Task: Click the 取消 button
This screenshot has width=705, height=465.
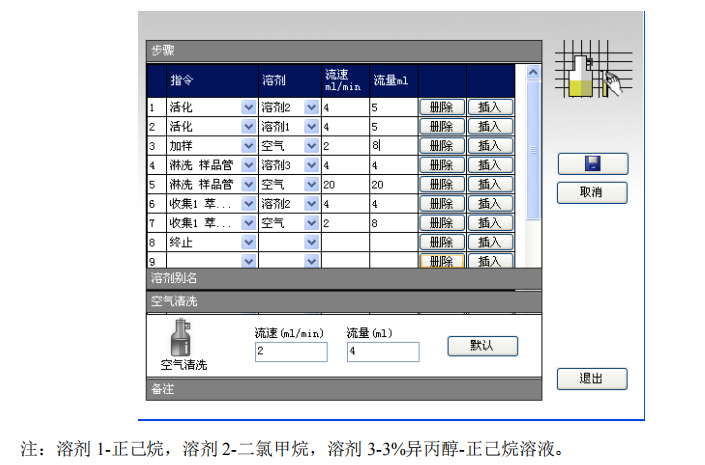Action: pos(592,192)
